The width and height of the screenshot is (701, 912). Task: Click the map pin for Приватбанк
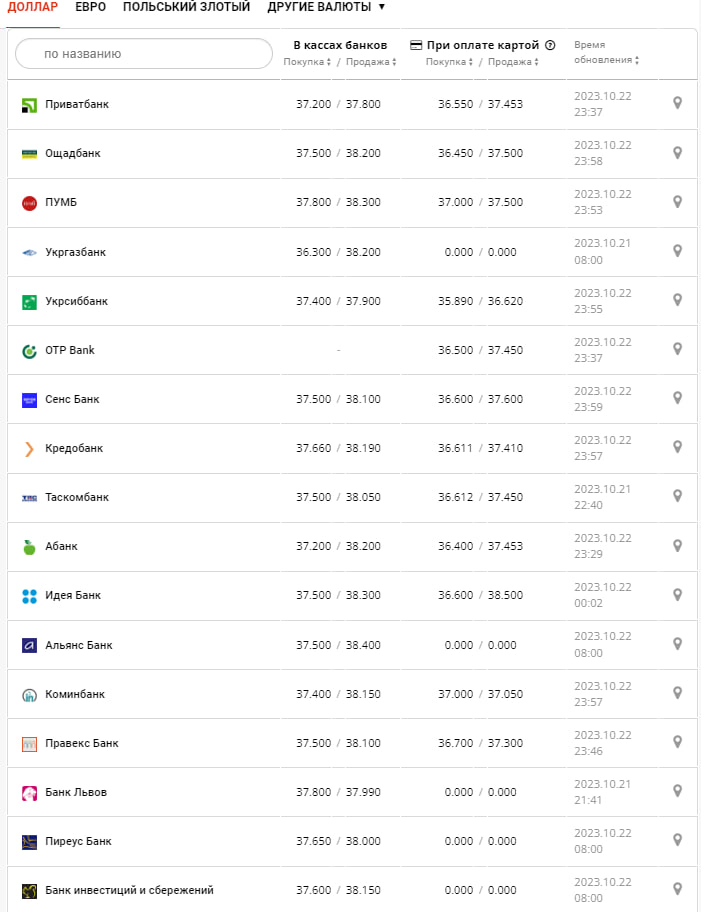coord(677,103)
